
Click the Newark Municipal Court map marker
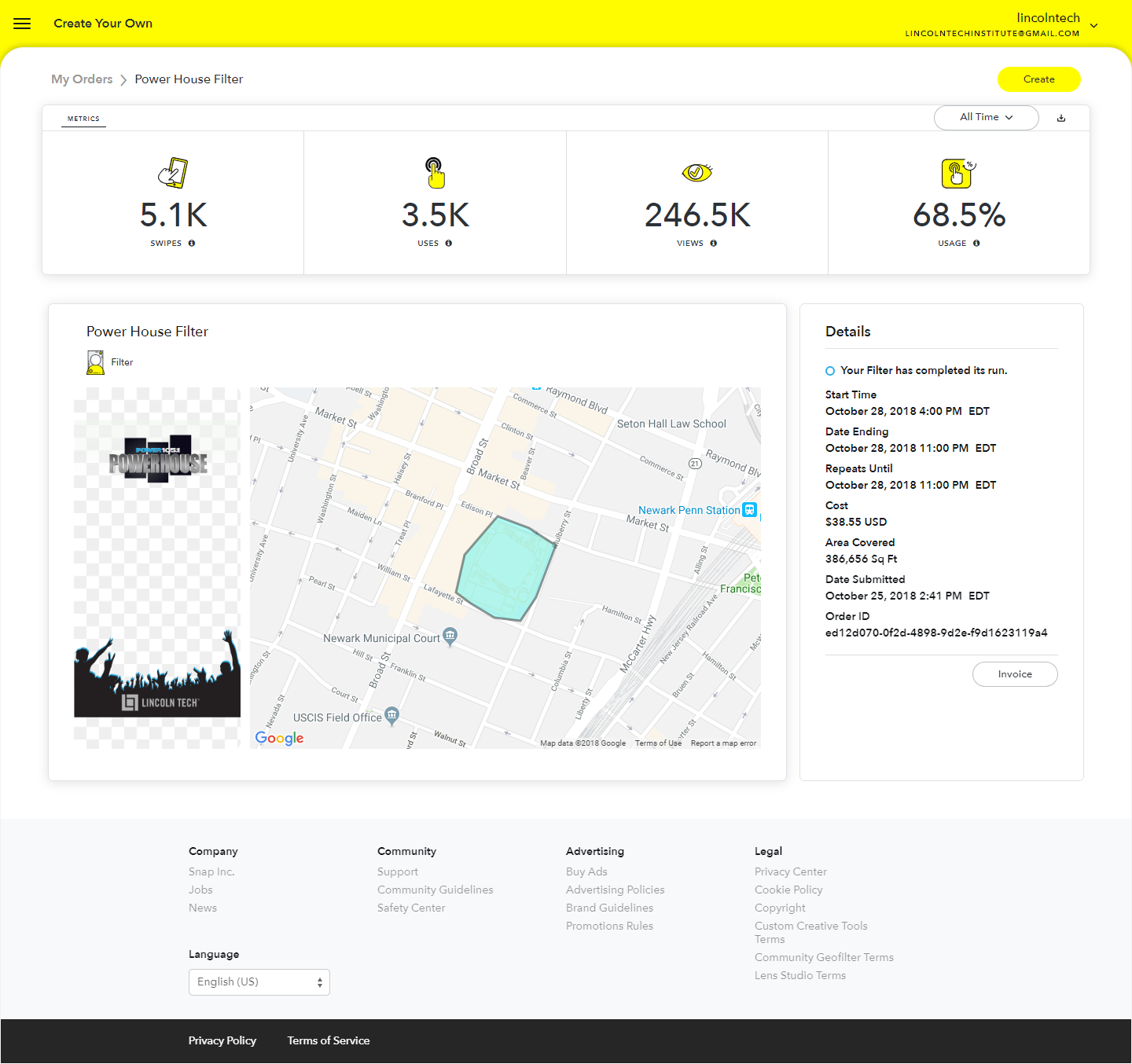click(x=450, y=635)
